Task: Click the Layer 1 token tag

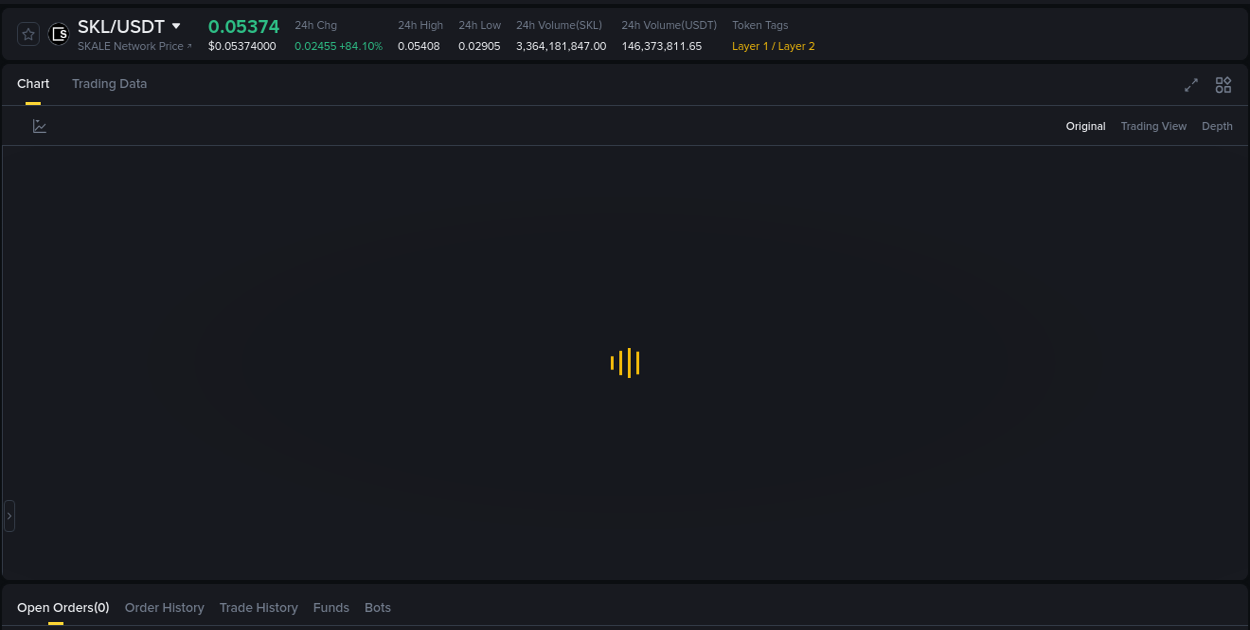Action: pyautogui.click(x=750, y=46)
